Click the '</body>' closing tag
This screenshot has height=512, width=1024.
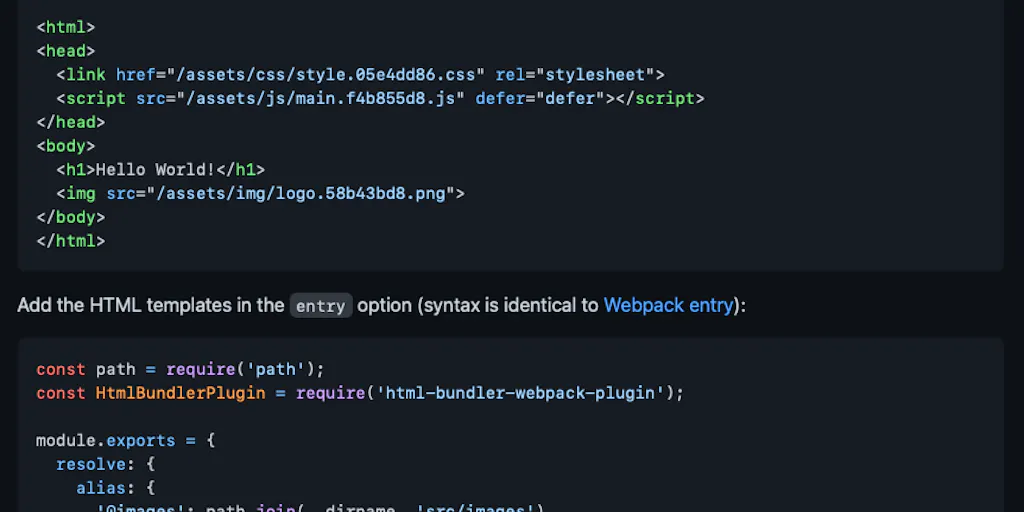click(71, 217)
